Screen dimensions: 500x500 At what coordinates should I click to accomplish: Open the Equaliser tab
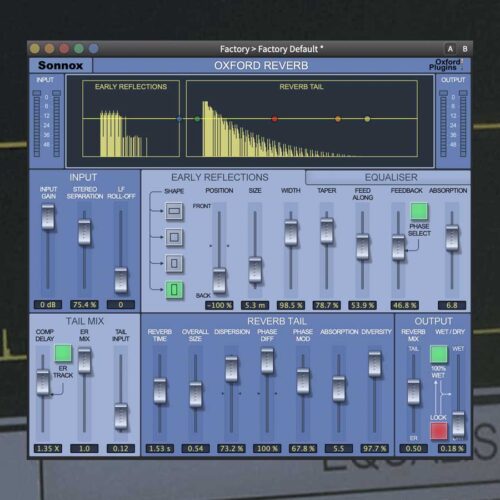[388, 177]
